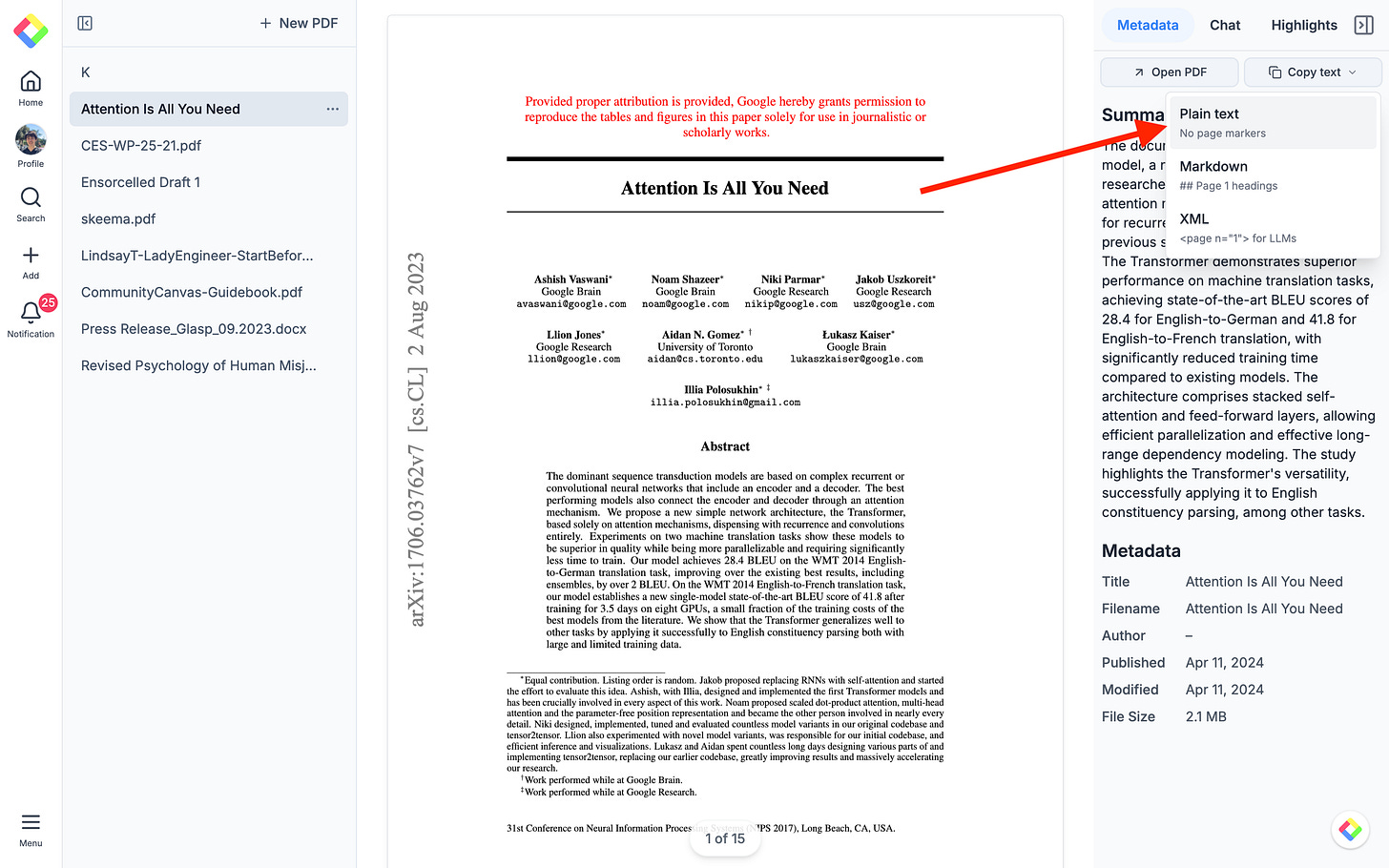The width and height of the screenshot is (1389, 868).
Task: Click the Abstract heading in the PDF
Action: [725, 446]
